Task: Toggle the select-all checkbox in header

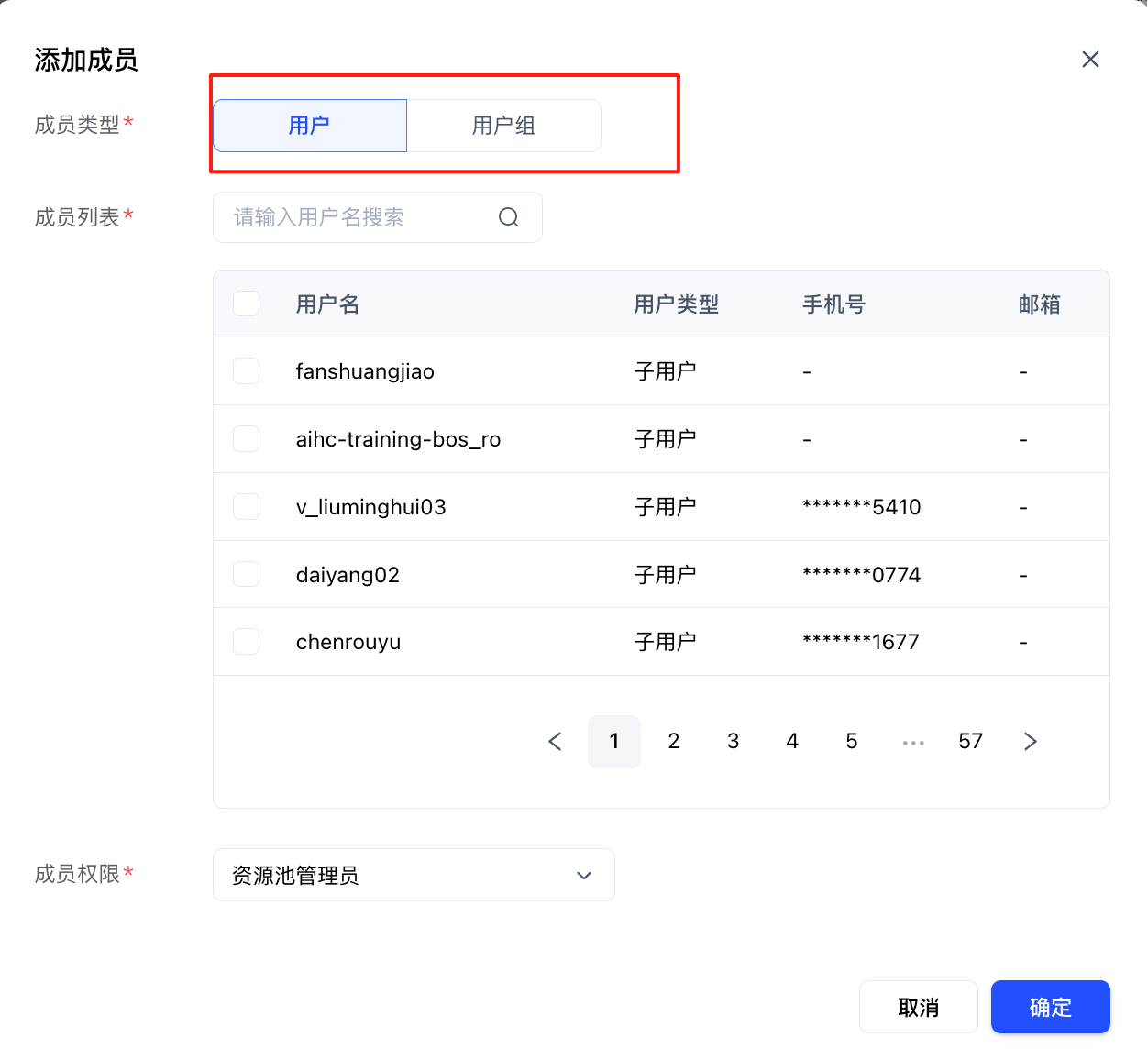Action: [247, 304]
